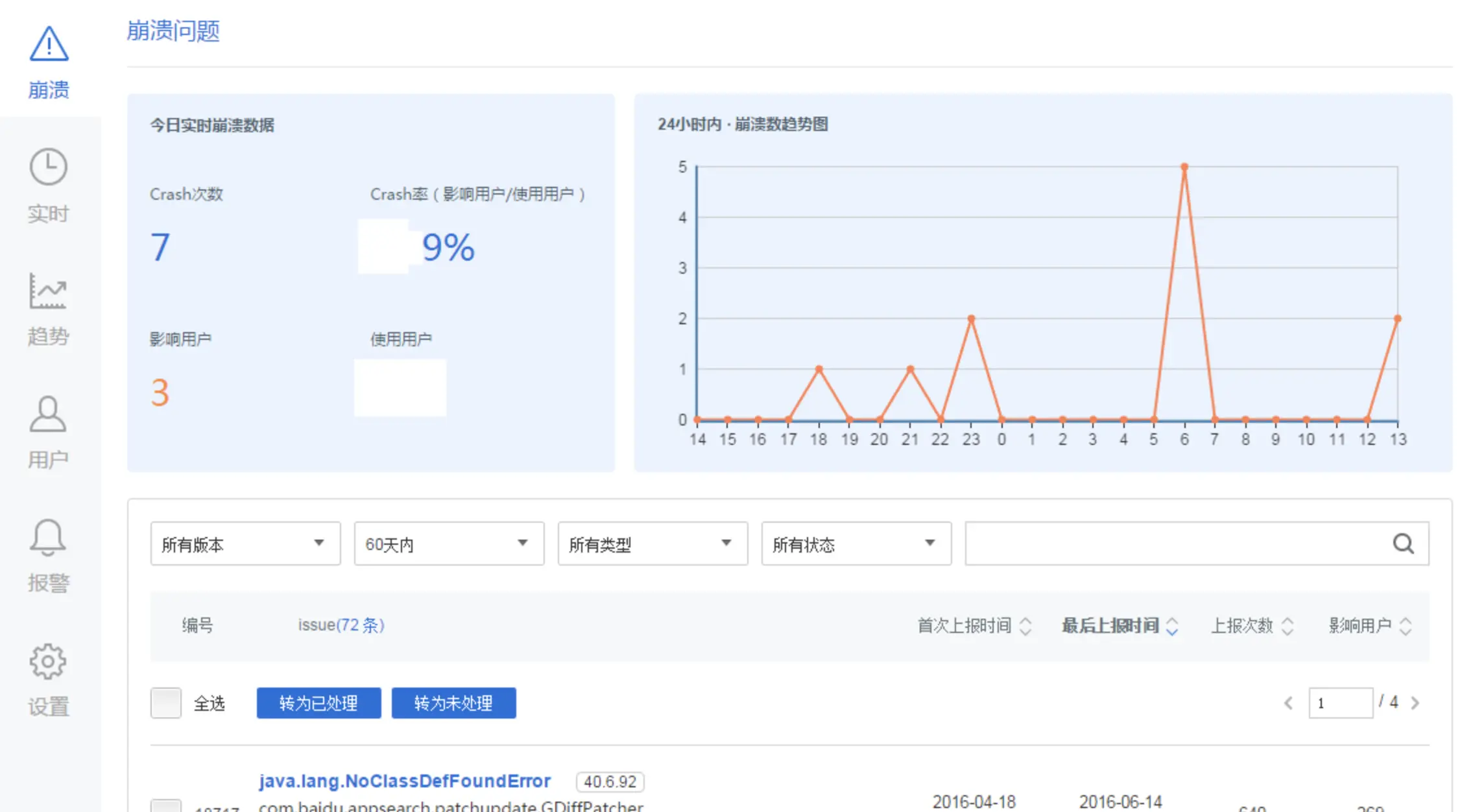The image size is (1462, 812).
Task: Tick the NoClassDefFoundError row checkbox
Action: 166,806
